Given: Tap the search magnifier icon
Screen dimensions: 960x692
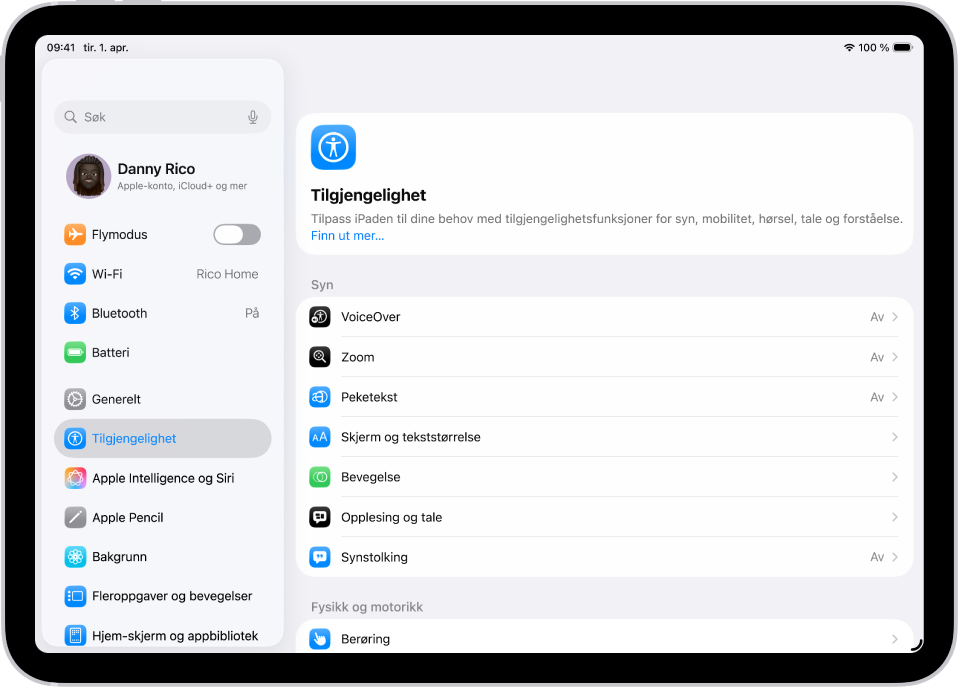Looking at the screenshot, I should click(70, 117).
